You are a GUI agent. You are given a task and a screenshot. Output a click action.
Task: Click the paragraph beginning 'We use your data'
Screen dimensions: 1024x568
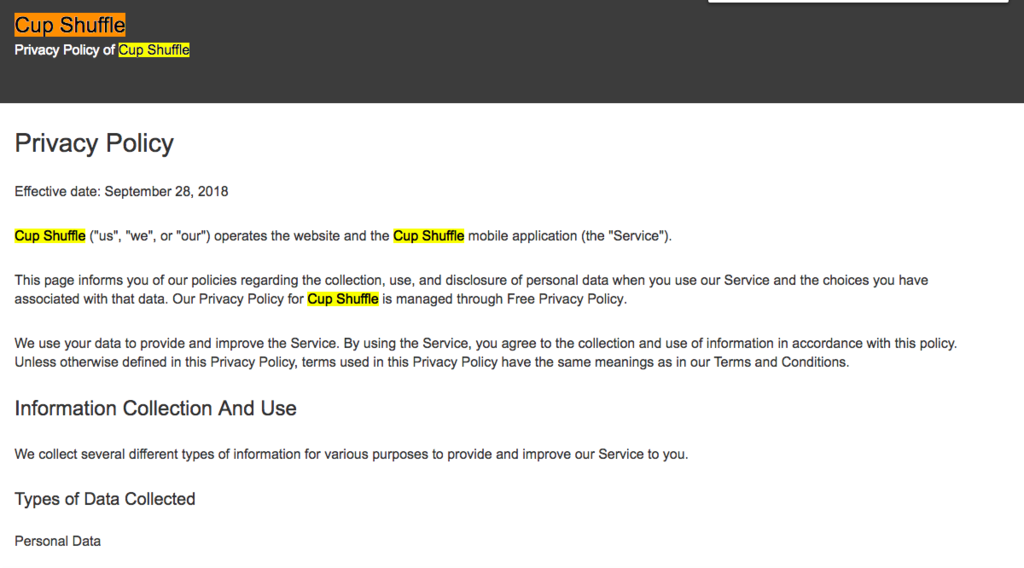(485, 353)
